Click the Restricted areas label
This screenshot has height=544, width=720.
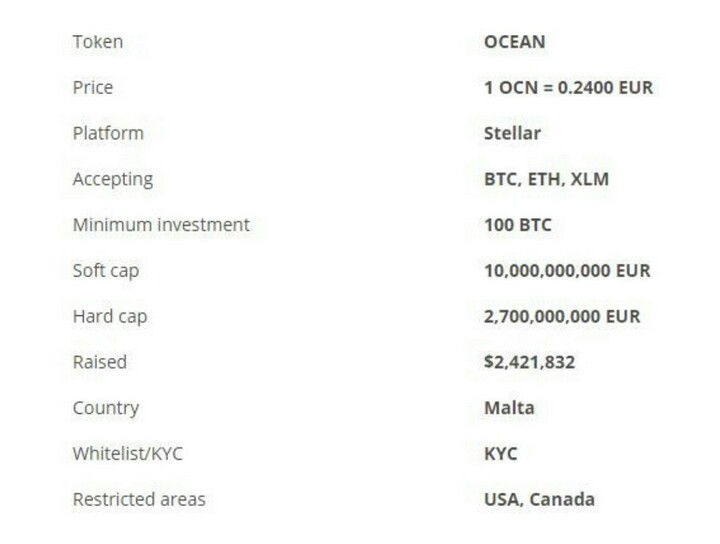point(139,499)
